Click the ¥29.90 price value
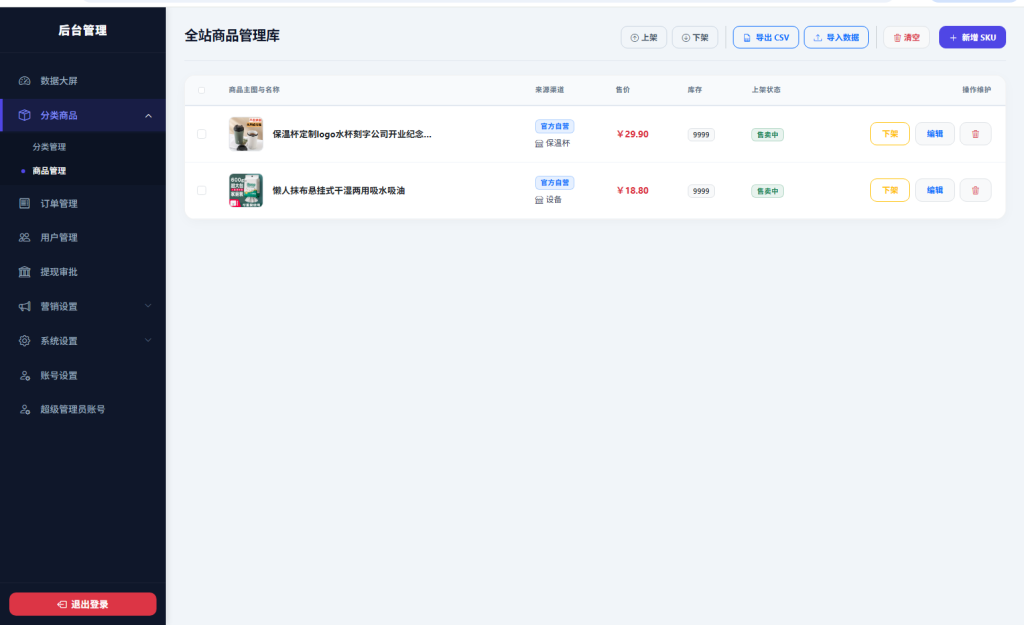 click(632, 134)
